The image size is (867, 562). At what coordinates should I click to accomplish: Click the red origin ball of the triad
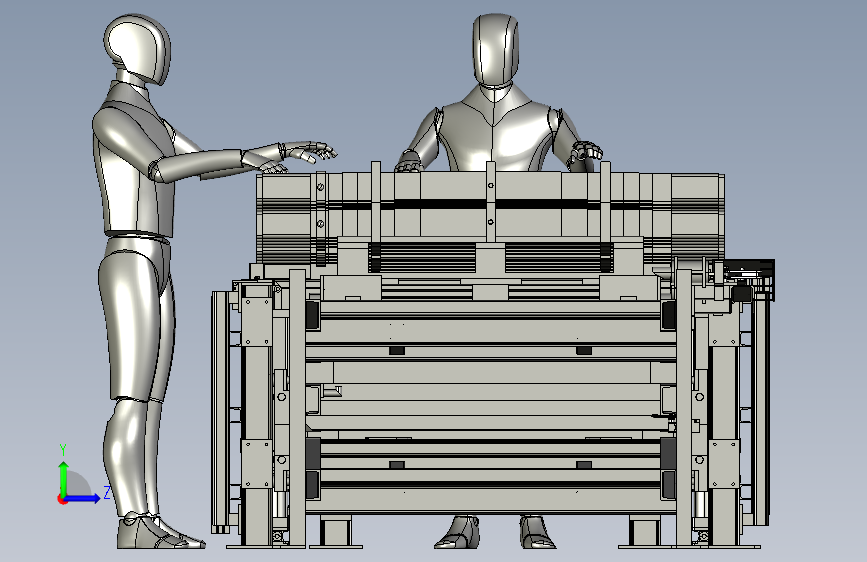[62, 499]
